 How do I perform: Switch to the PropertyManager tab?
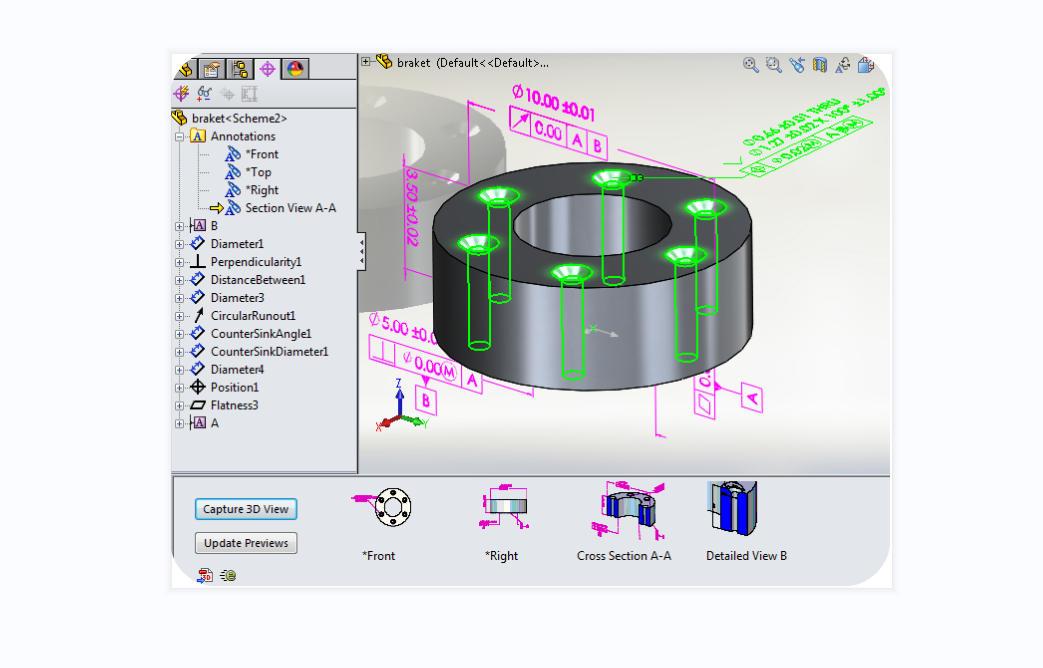click(212, 69)
